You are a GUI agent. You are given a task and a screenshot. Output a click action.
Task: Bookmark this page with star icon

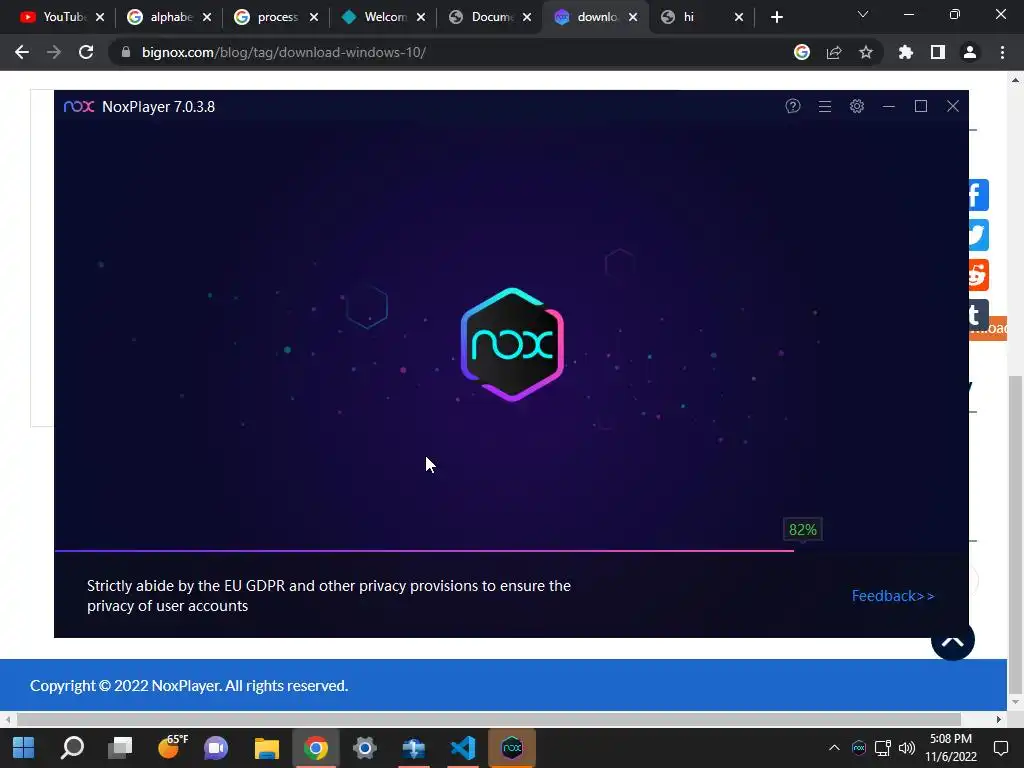click(x=866, y=52)
